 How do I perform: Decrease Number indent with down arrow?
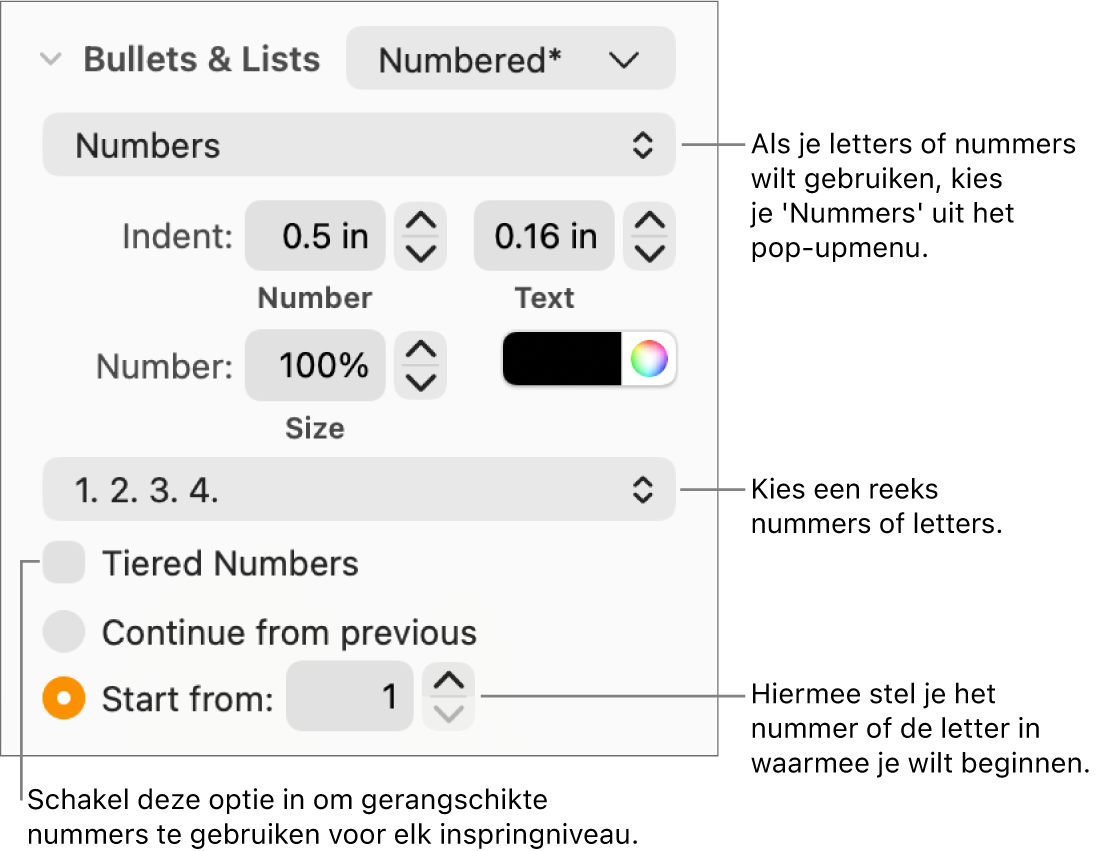420,253
